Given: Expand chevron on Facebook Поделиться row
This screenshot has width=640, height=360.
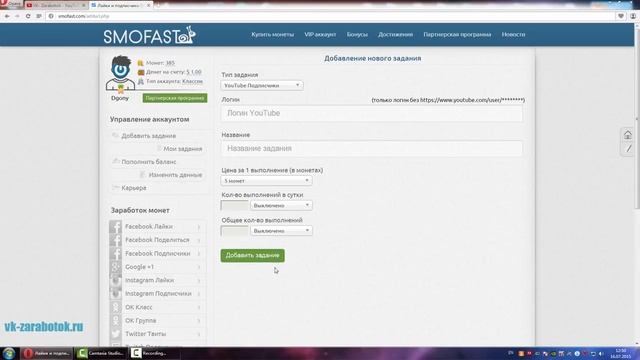Looking at the screenshot, I should (199, 240).
